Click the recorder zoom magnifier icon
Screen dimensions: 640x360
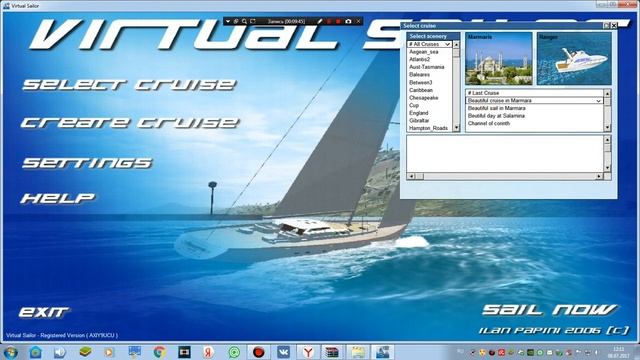tap(244, 21)
